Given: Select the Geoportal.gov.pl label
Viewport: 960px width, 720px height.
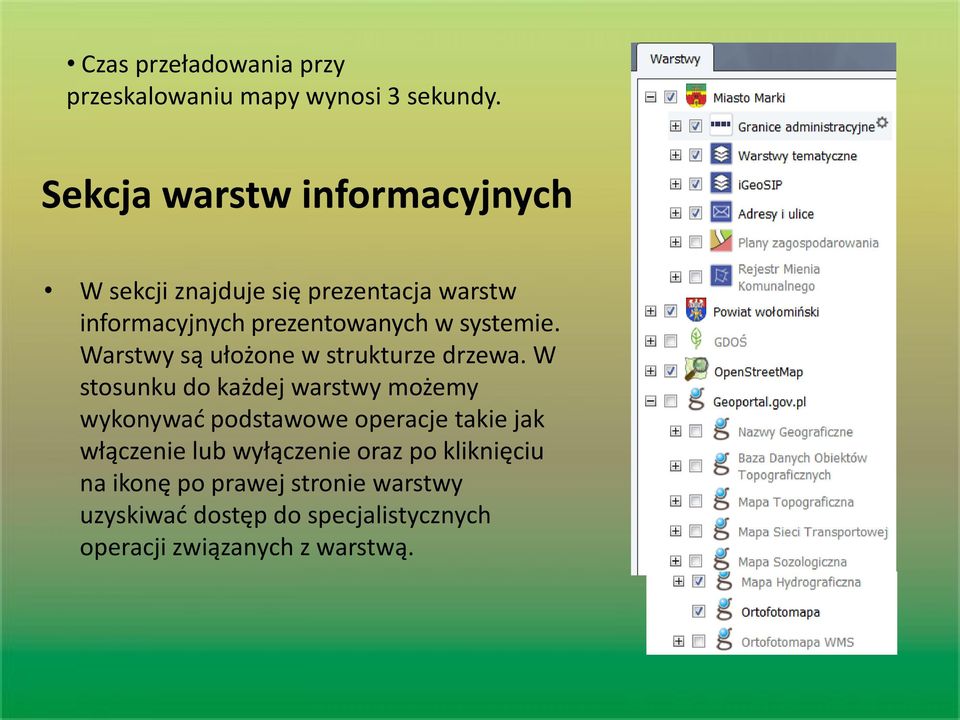Looking at the screenshot, I should pyautogui.click(x=759, y=402).
